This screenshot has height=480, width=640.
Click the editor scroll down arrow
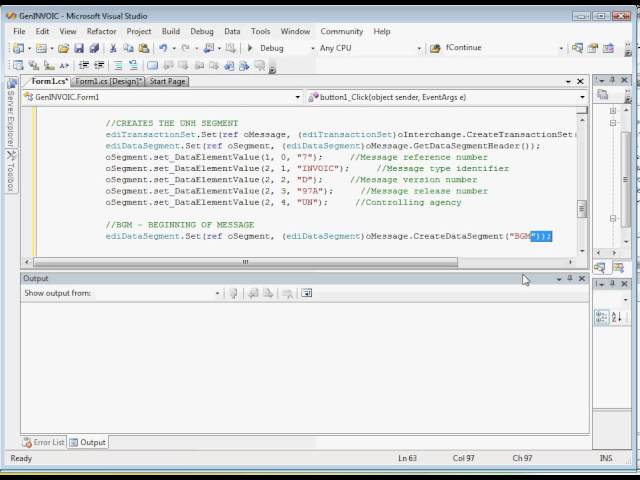click(x=582, y=251)
